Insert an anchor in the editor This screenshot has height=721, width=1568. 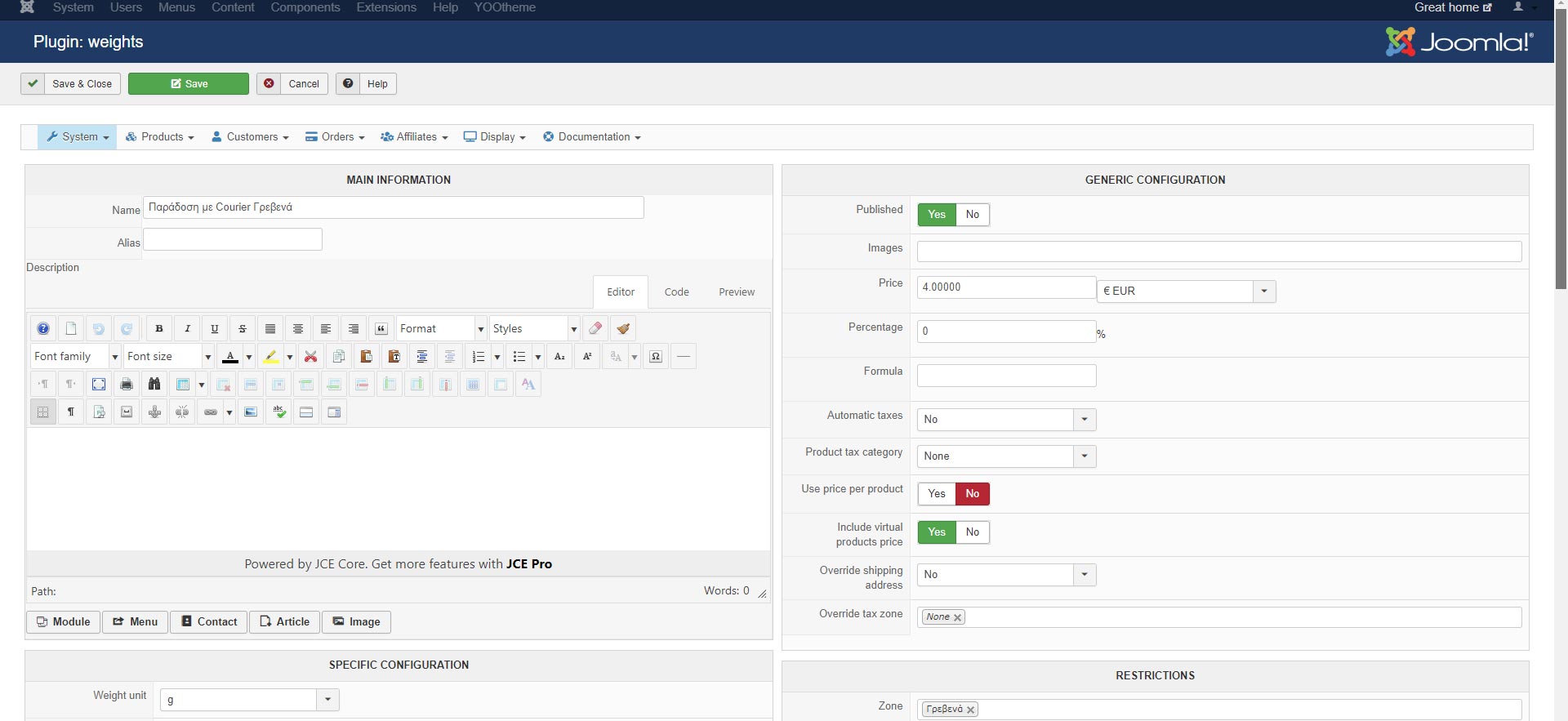tap(154, 412)
